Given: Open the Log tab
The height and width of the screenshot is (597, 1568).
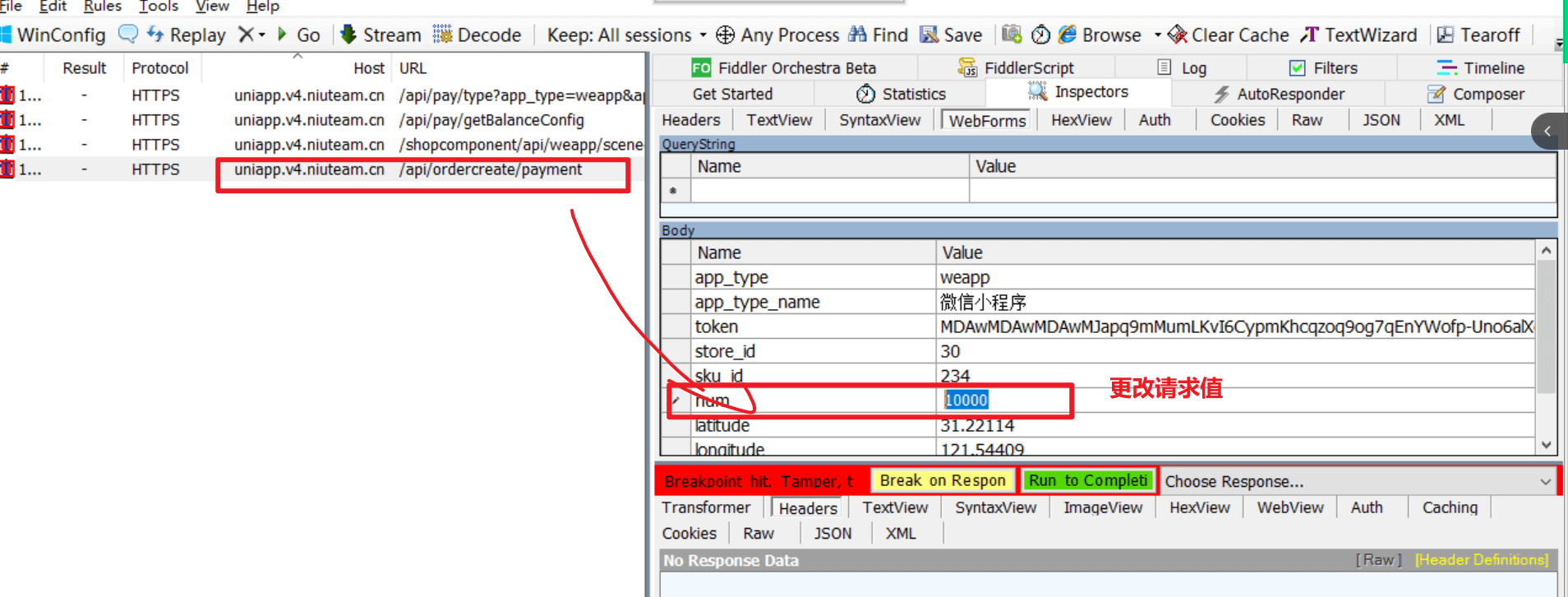Looking at the screenshot, I should [x=1182, y=67].
